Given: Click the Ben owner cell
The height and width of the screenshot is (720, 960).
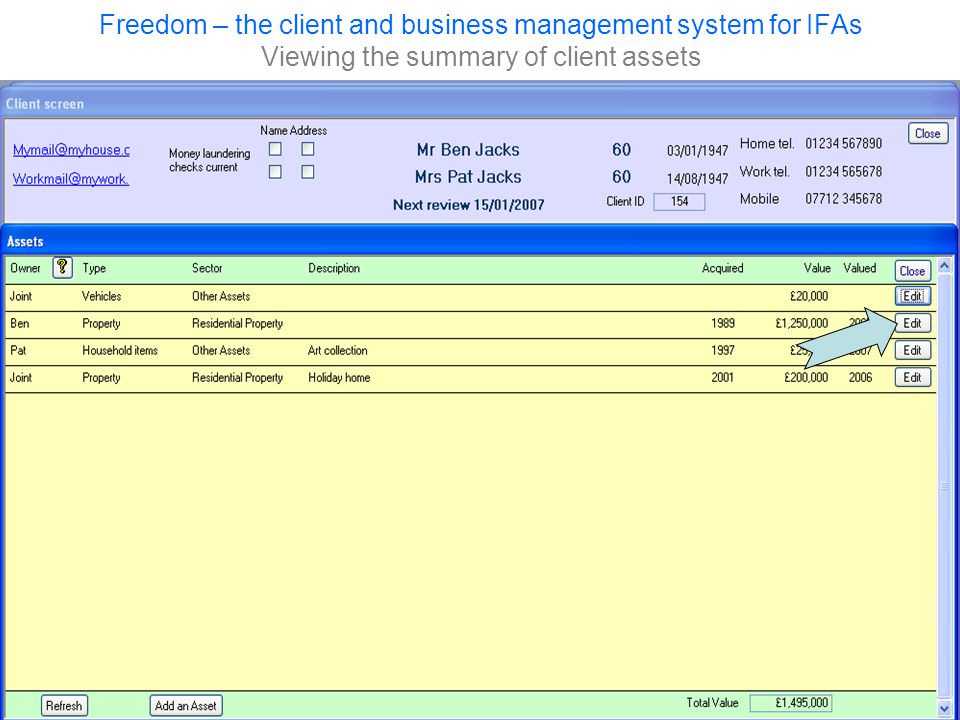Looking at the screenshot, I should [20, 323].
